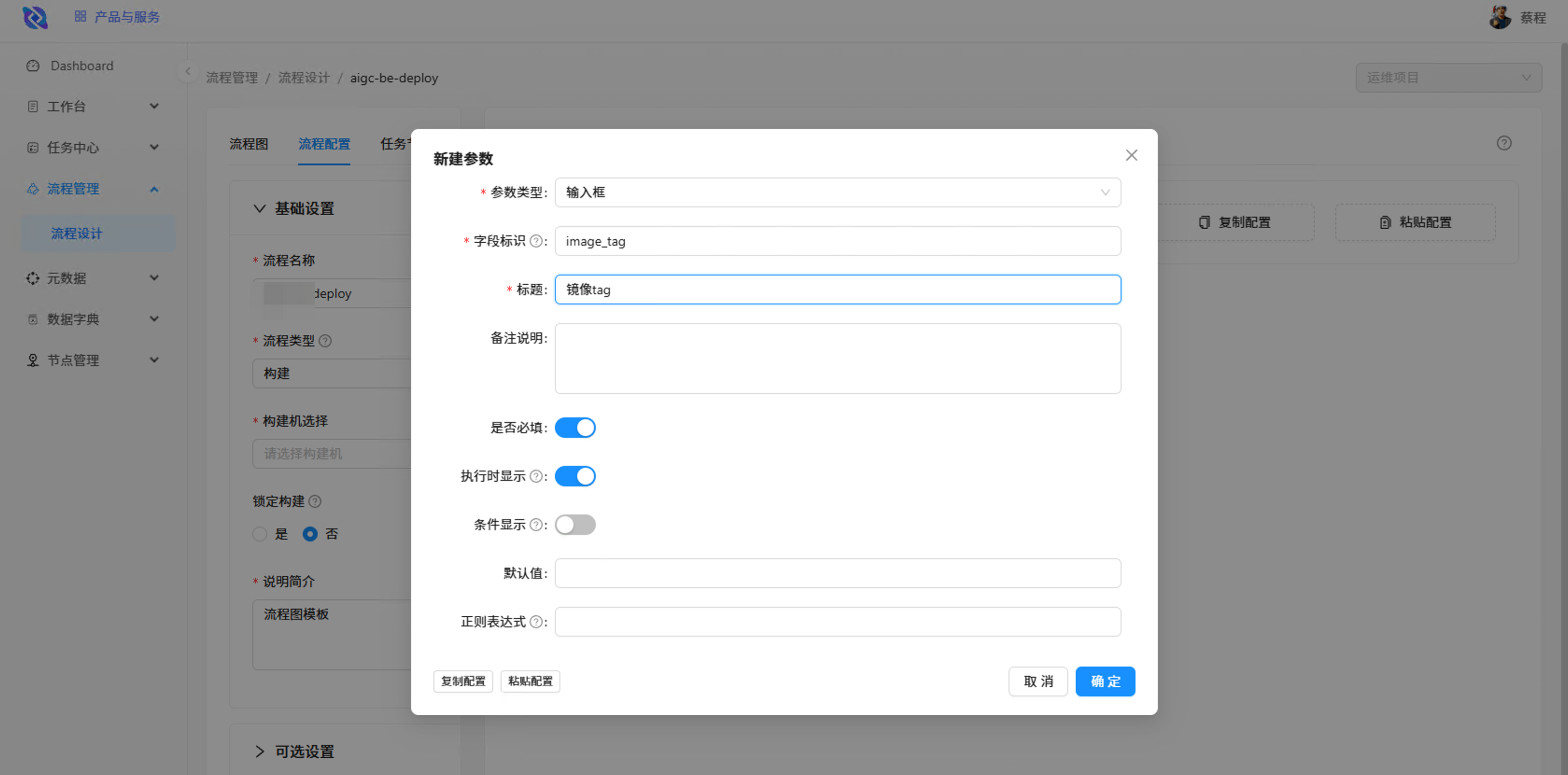Screen dimensions: 1568x775
Task: Expand the 可选设置 section
Action: click(x=259, y=752)
